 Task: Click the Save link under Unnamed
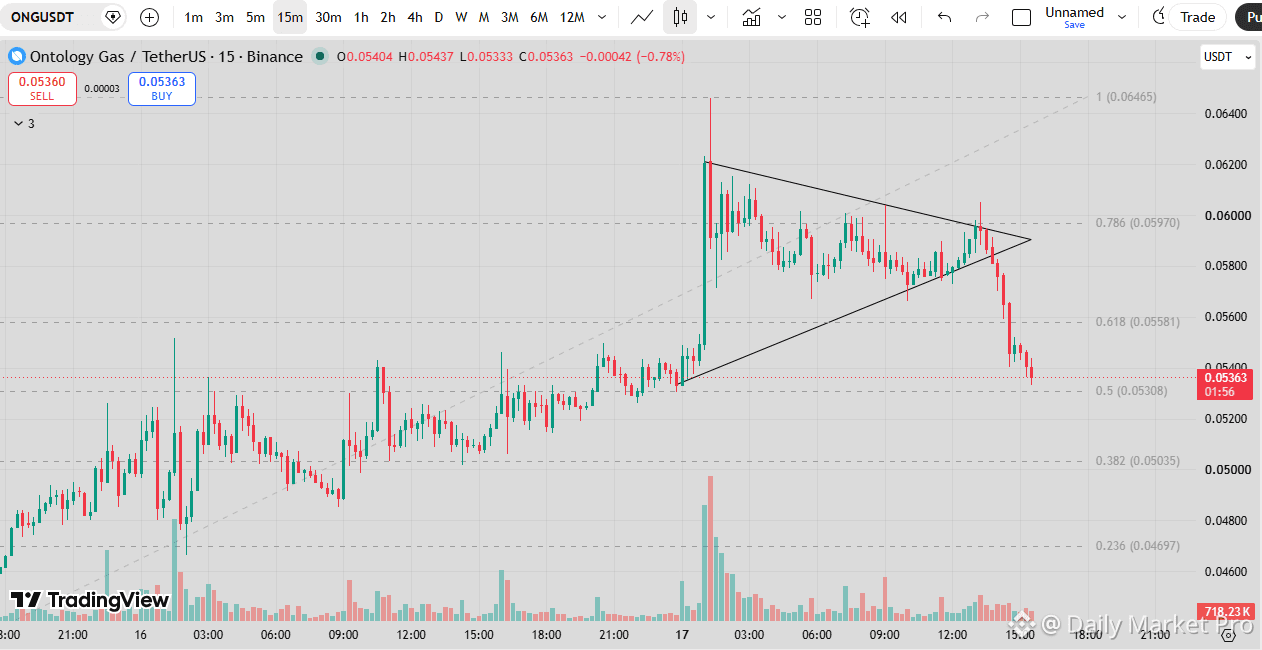(1074, 25)
